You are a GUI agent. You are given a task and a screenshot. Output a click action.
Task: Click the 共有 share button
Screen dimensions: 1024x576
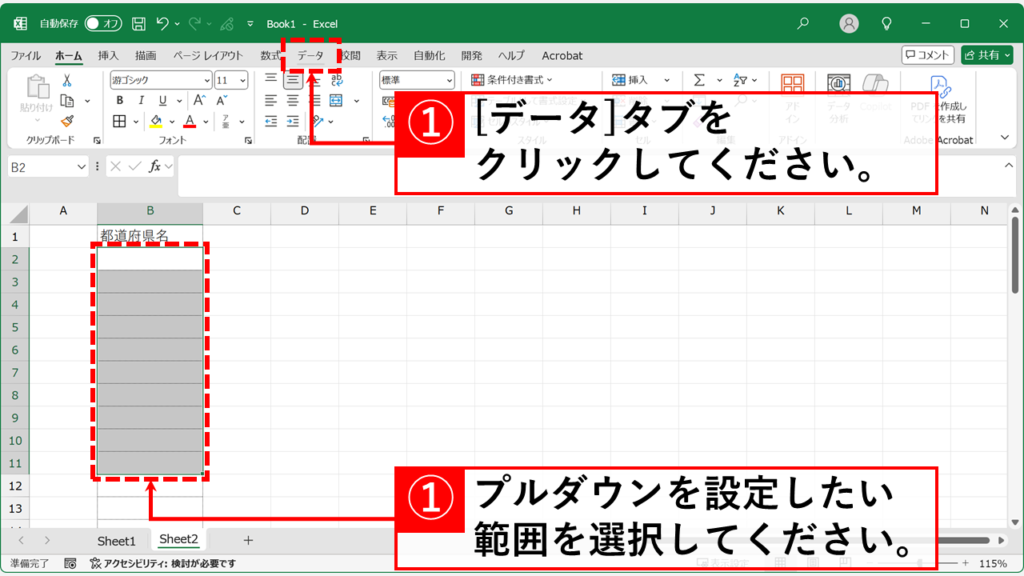click(x=986, y=55)
